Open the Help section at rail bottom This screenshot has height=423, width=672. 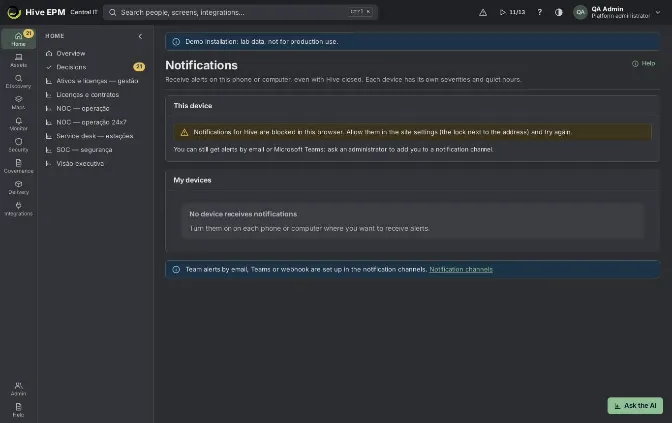(18, 410)
